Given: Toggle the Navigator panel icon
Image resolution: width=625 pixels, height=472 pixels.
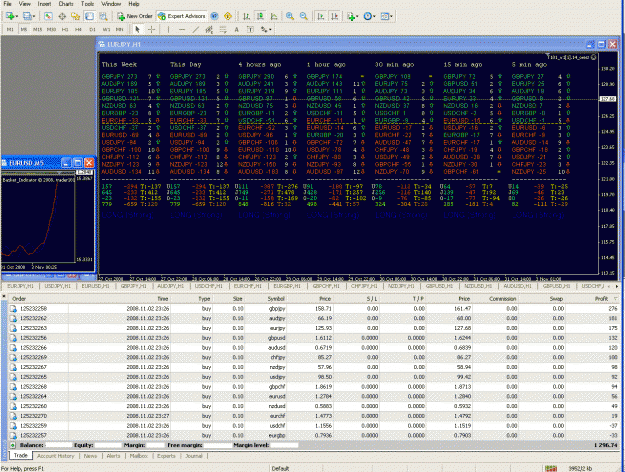Looking at the screenshot, I should coord(75,16).
